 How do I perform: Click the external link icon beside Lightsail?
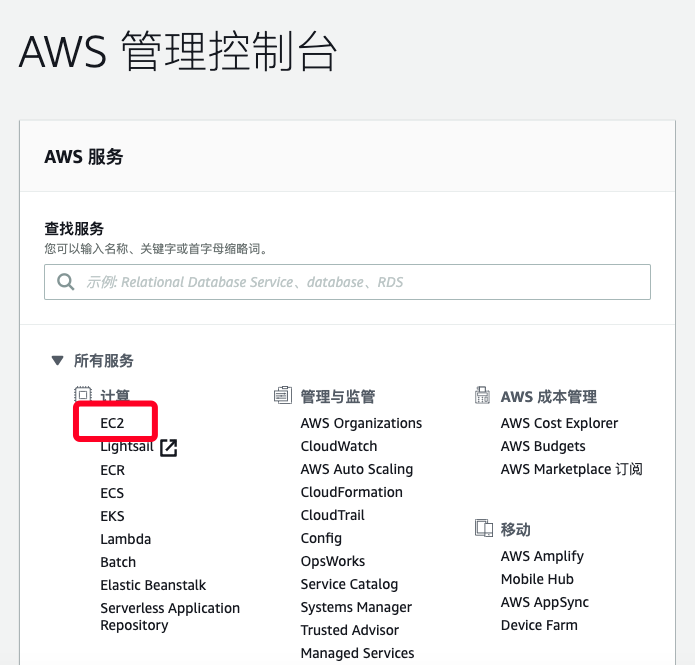[x=168, y=448]
